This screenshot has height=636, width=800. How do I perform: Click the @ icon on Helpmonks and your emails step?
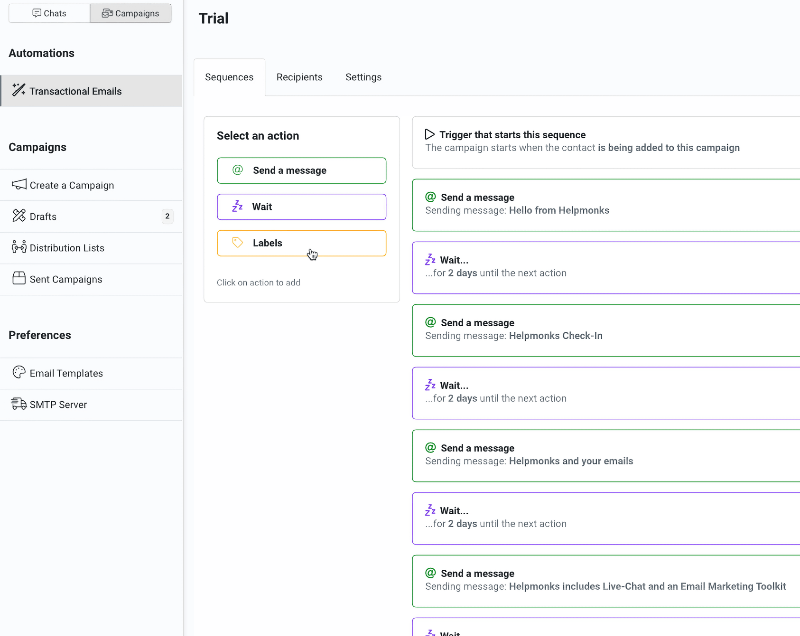pyautogui.click(x=431, y=448)
